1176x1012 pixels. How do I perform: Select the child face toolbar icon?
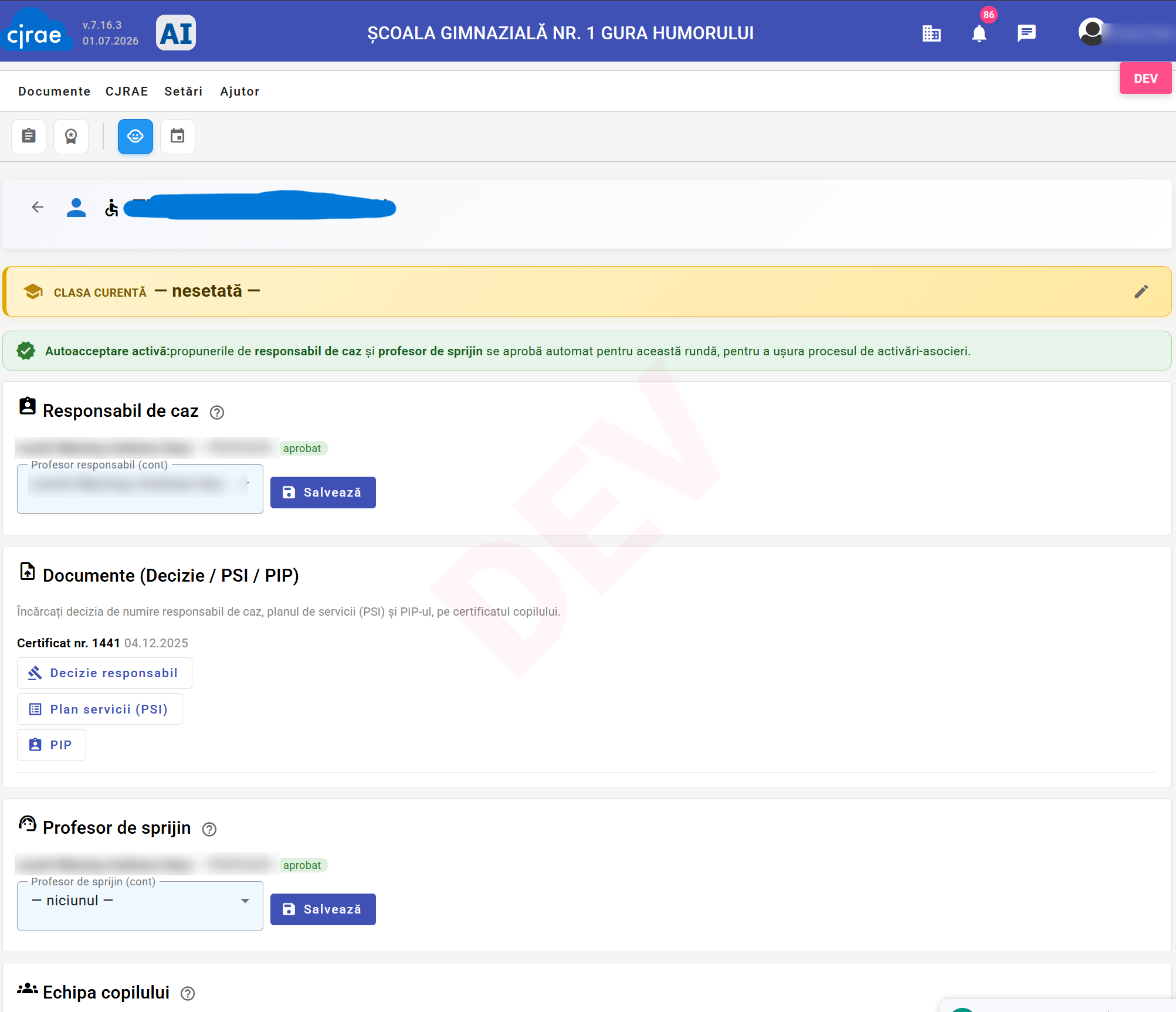coord(135,137)
